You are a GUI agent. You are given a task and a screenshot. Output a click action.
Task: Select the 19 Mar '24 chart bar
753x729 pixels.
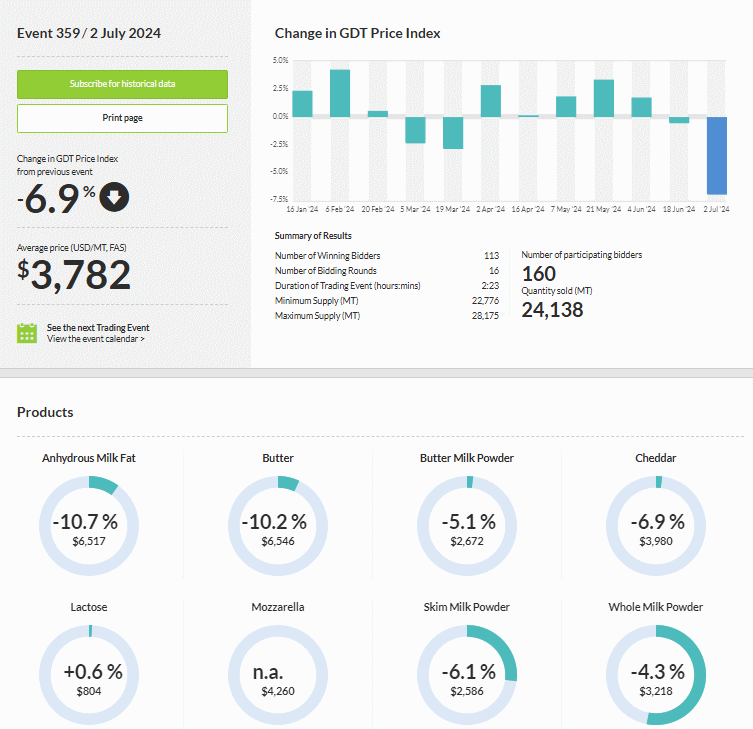(x=453, y=133)
